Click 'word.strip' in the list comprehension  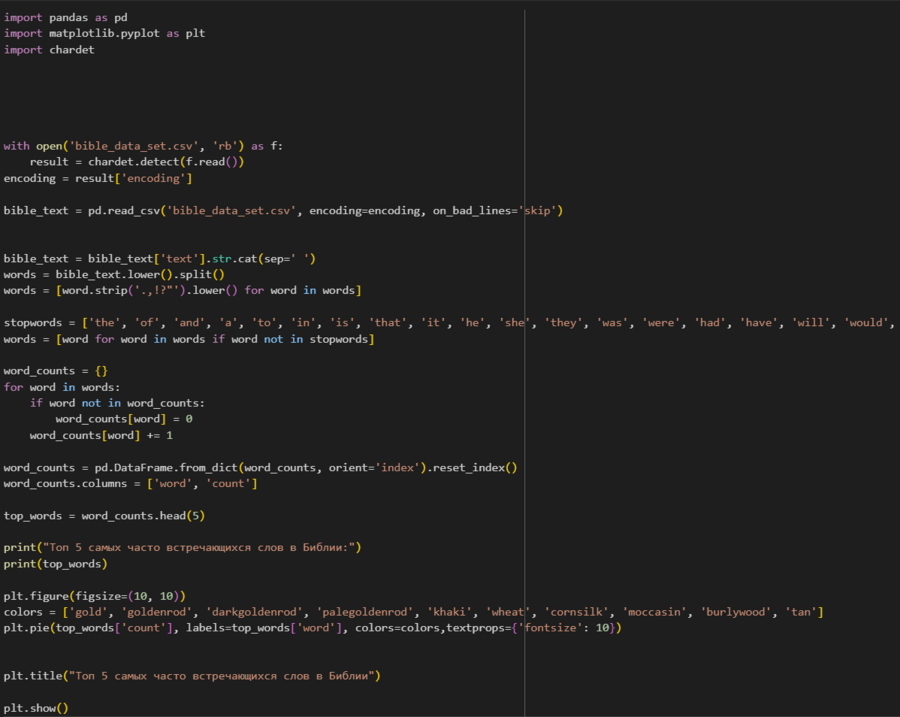95,290
